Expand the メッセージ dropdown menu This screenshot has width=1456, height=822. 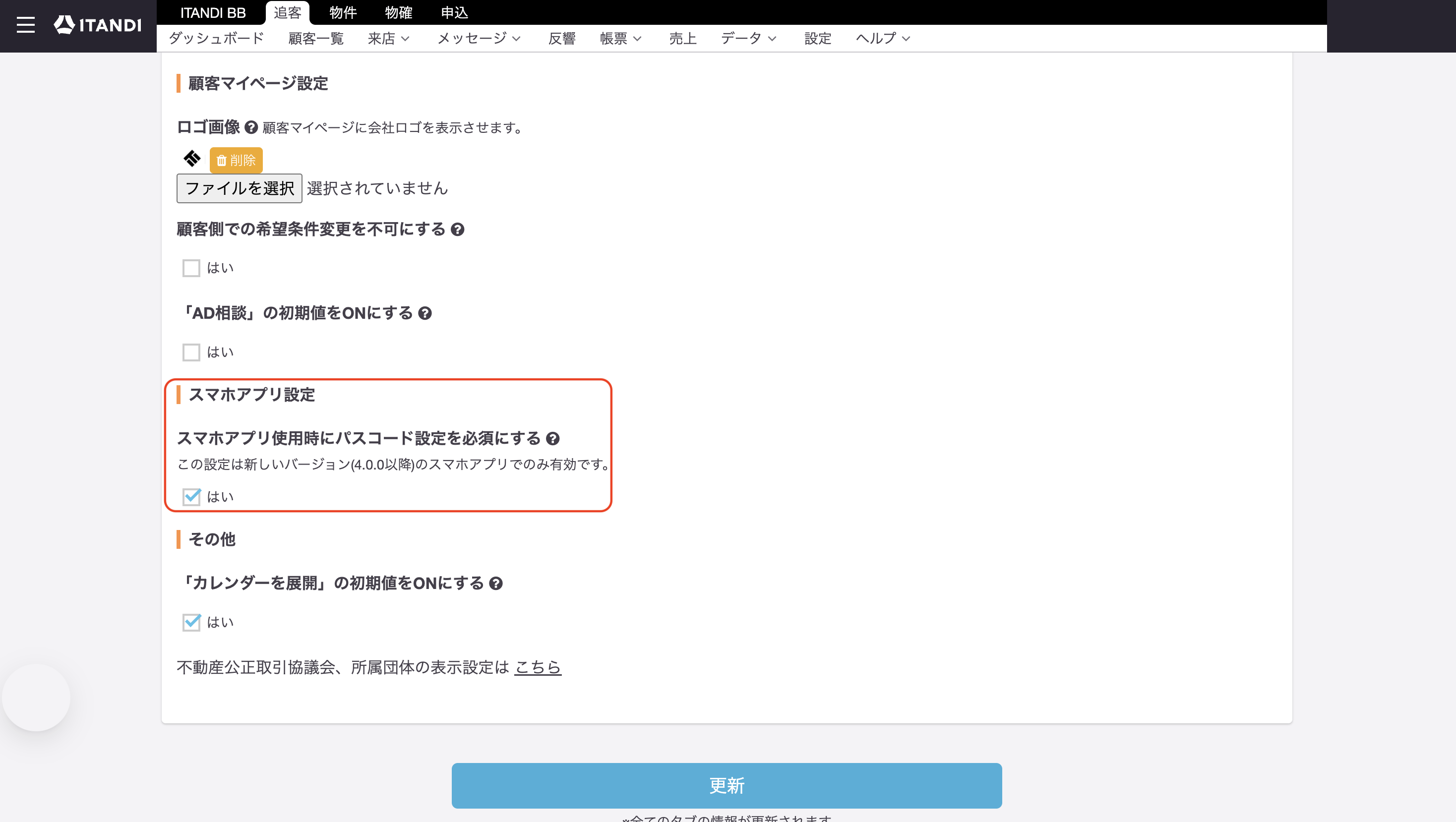coord(479,38)
